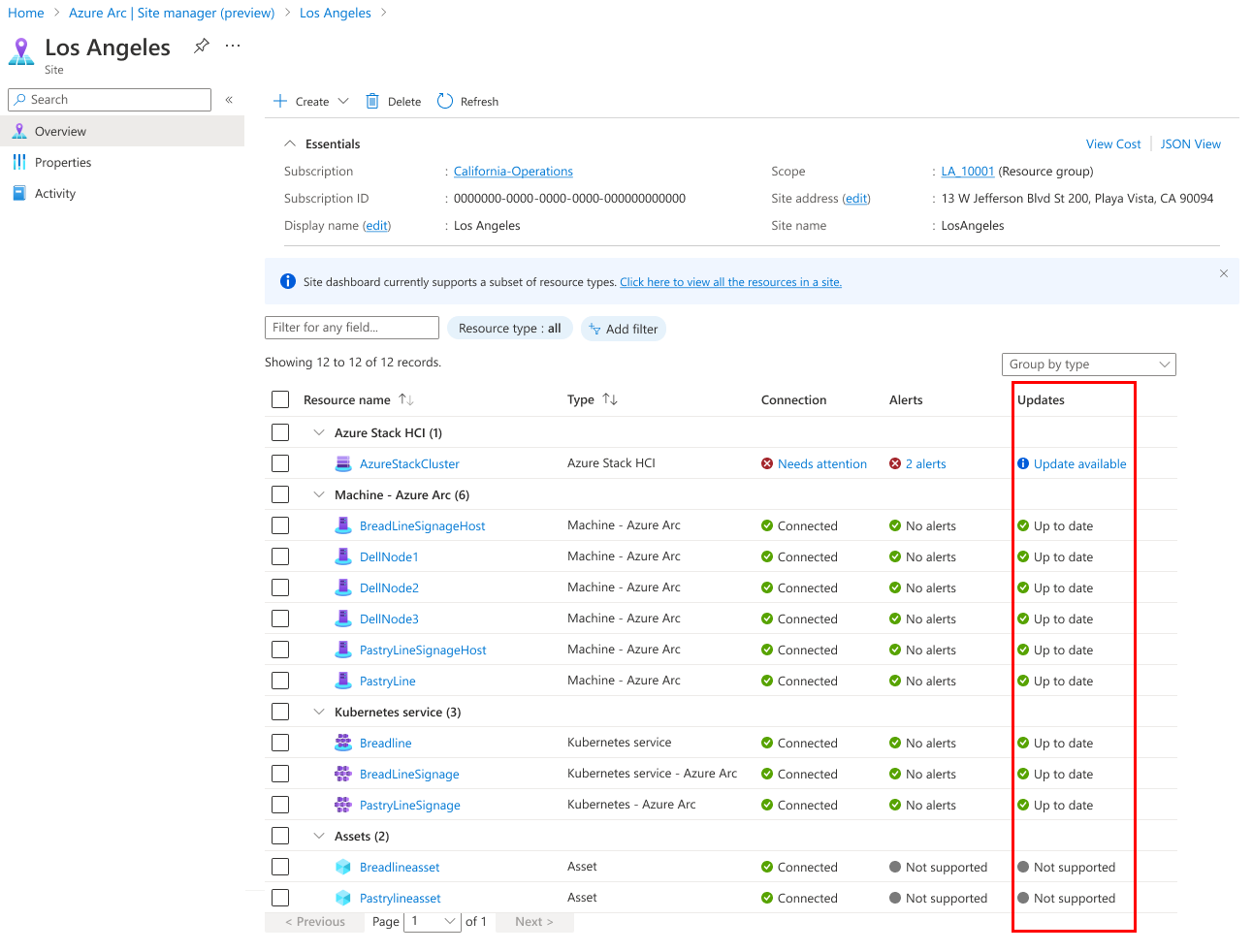The width and height of the screenshot is (1253, 952).
Task: Open the LA_10001 resource group link
Action: (968, 171)
